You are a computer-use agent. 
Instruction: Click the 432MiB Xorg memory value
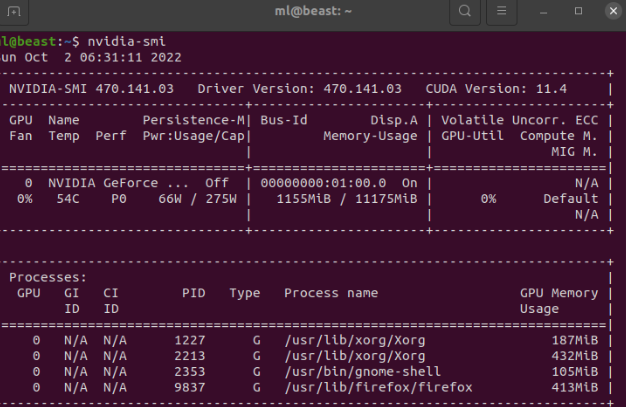tap(576, 356)
